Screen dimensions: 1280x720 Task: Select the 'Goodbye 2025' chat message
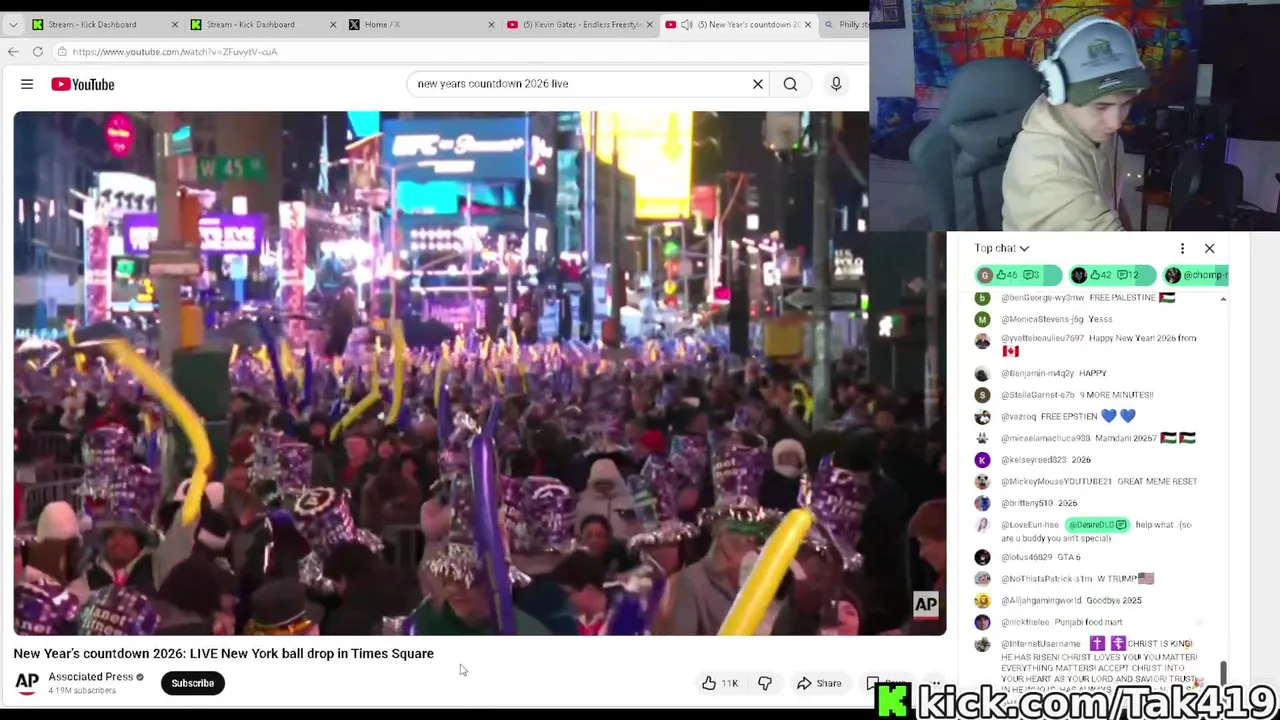click(1114, 601)
